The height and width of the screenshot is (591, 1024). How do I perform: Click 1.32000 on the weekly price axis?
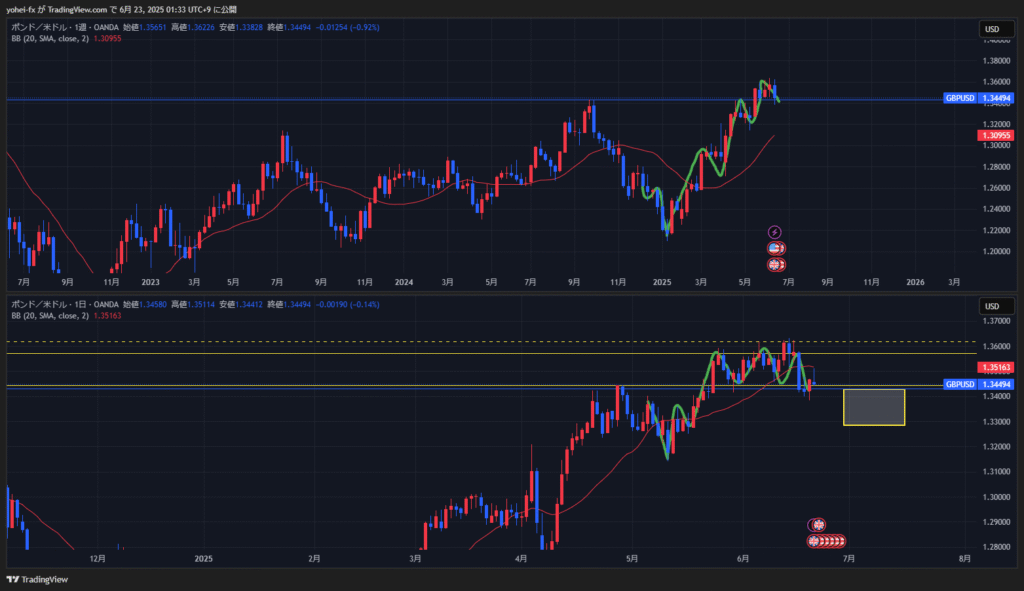[x=997, y=125]
